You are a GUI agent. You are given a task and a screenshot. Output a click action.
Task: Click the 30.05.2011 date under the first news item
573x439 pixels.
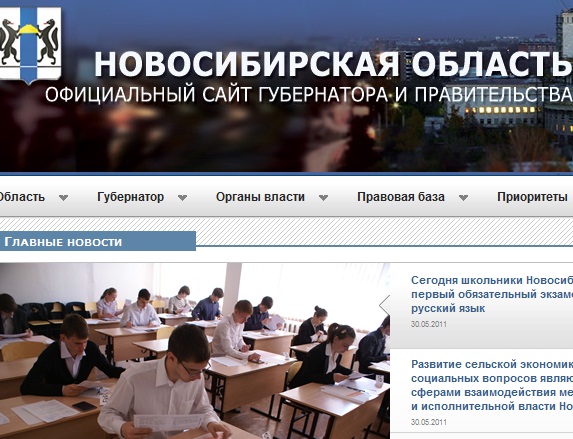[429, 324]
